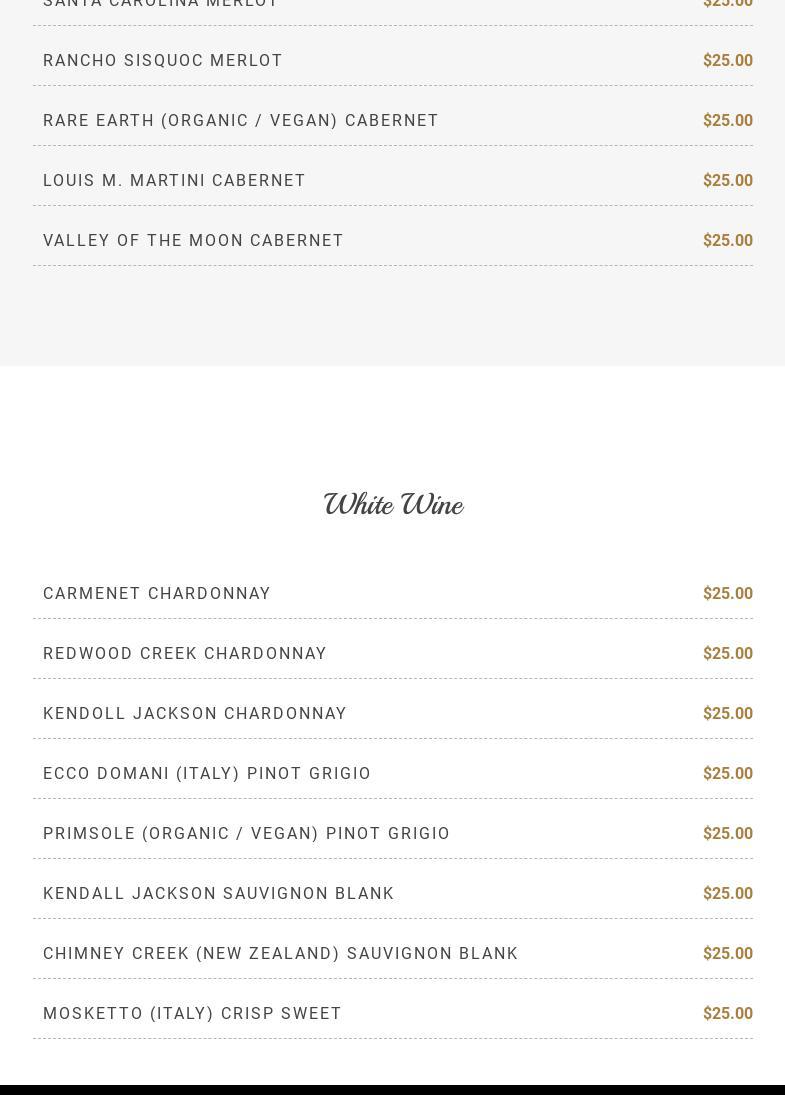Click Louis M. Martini Cabernet price
This screenshot has width=785, height=1095.
(727, 181)
